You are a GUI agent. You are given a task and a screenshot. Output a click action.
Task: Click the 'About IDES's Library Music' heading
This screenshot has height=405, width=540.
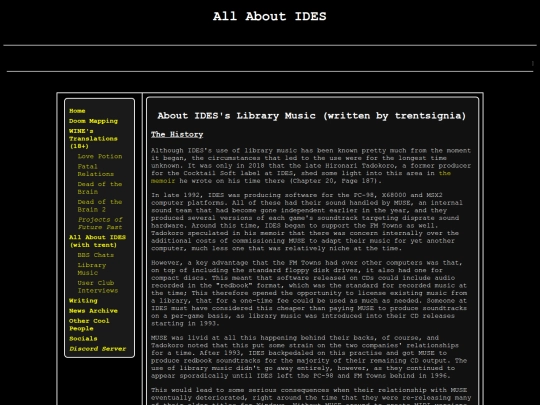click(x=312, y=116)
